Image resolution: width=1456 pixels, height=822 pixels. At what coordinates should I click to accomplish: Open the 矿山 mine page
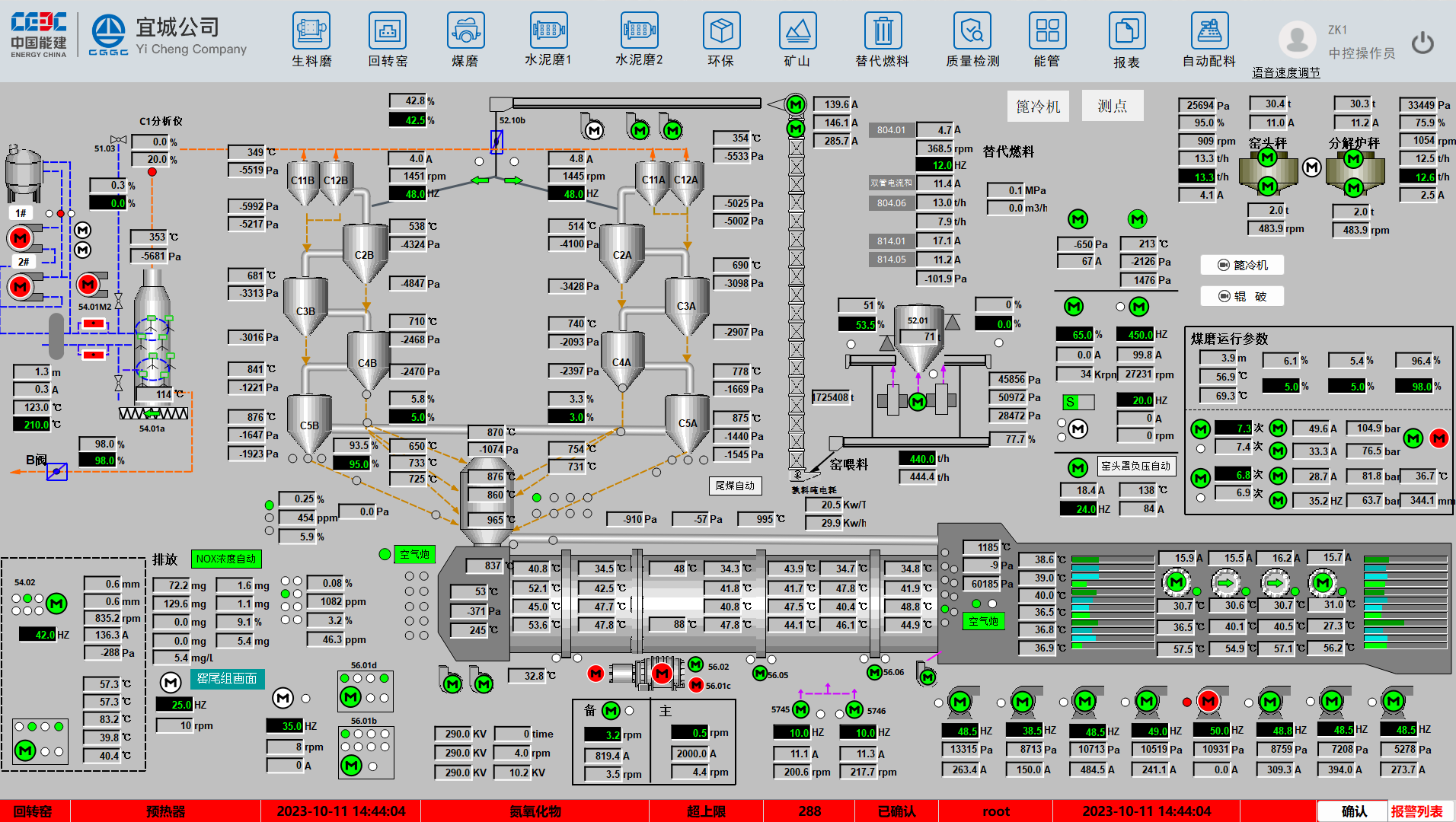[x=797, y=40]
